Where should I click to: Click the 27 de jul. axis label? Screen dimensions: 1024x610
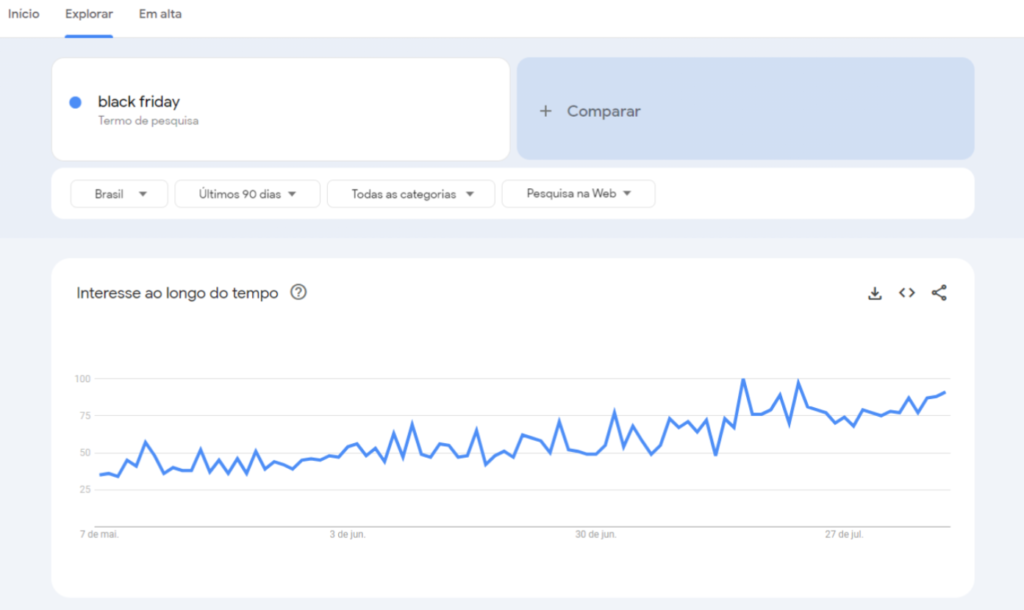tap(844, 535)
